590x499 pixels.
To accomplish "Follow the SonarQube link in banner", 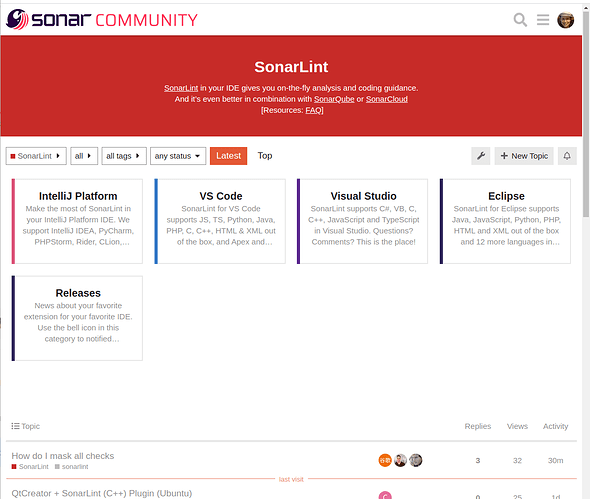I will pyautogui.click(x=334, y=99).
